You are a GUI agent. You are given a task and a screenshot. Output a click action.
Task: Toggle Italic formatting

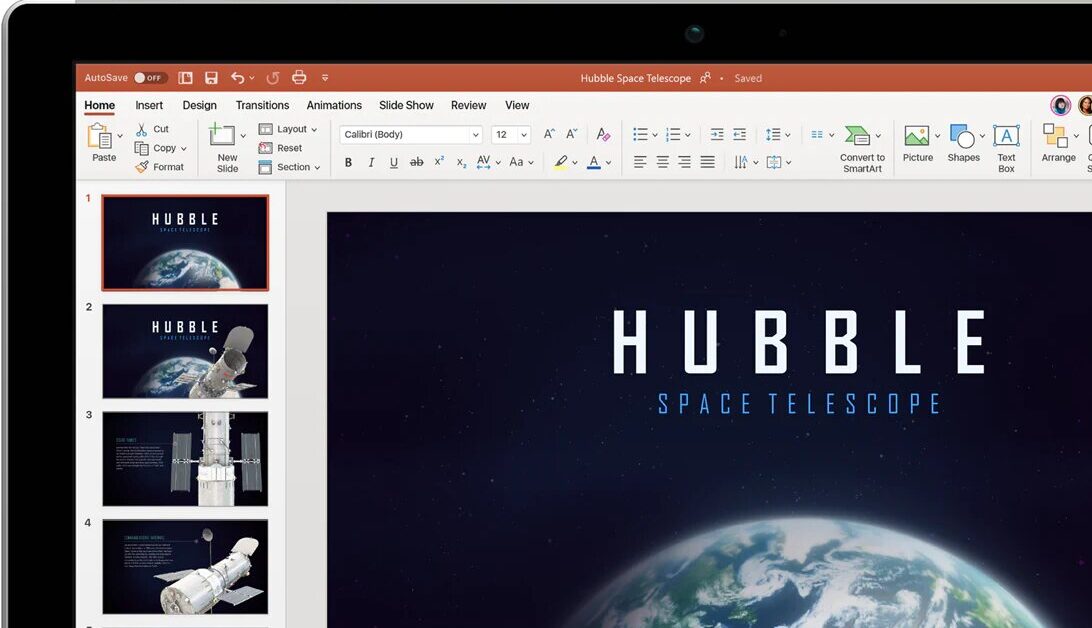pos(371,162)
